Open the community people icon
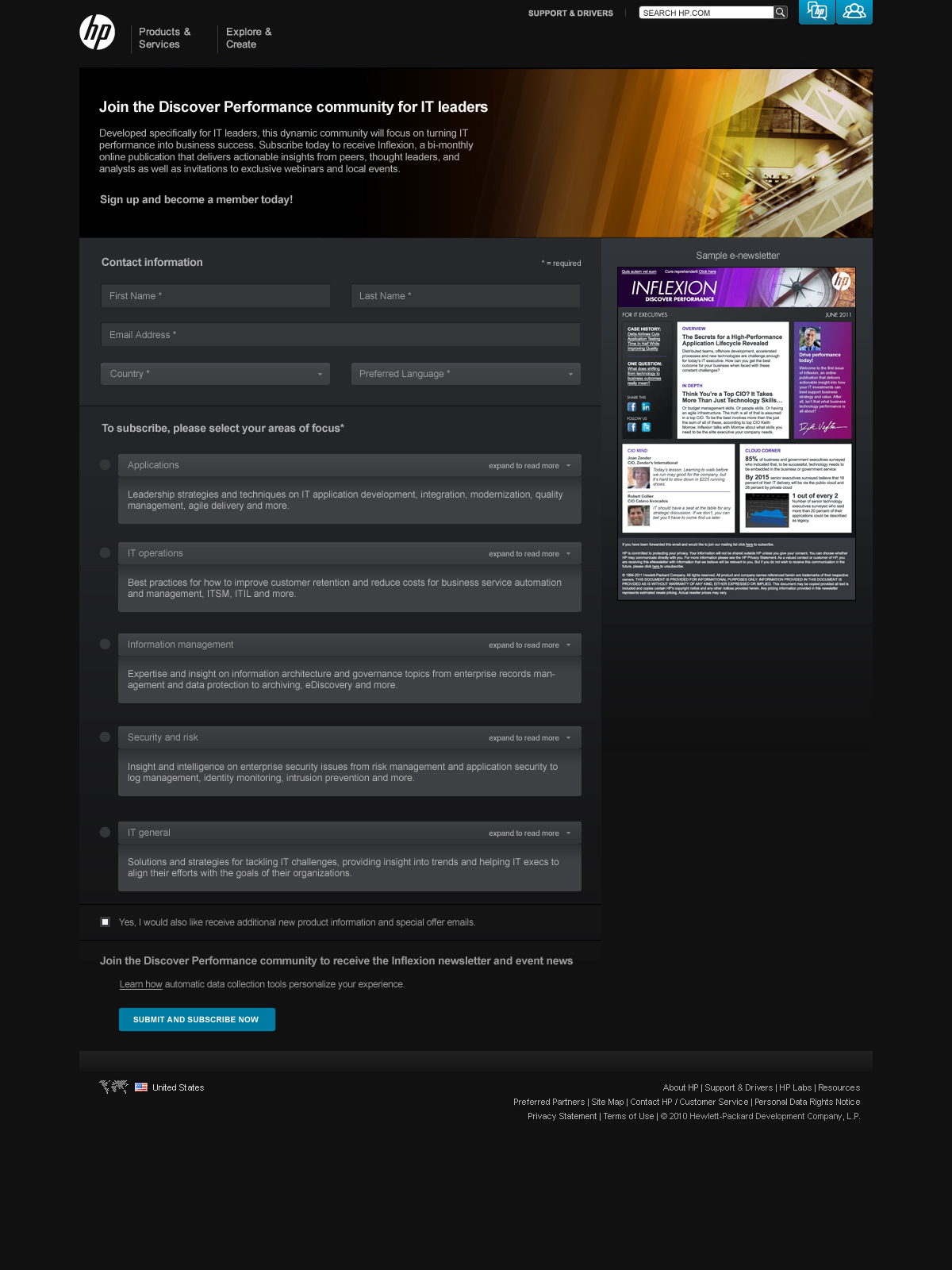952x1270 pixels. click(x=854, y=11)
